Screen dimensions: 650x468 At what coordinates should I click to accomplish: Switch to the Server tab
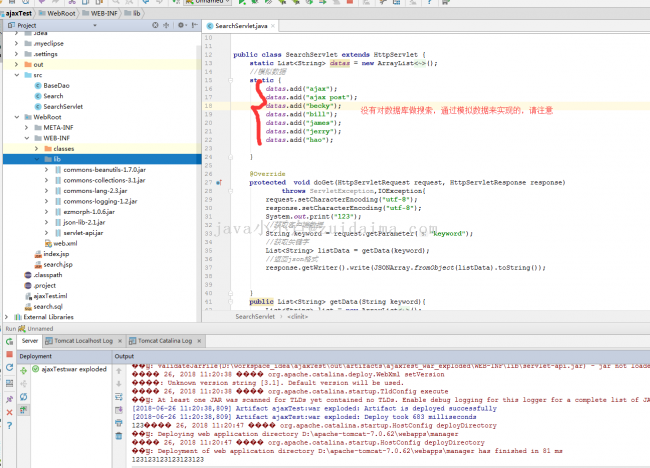coord(29,341)
